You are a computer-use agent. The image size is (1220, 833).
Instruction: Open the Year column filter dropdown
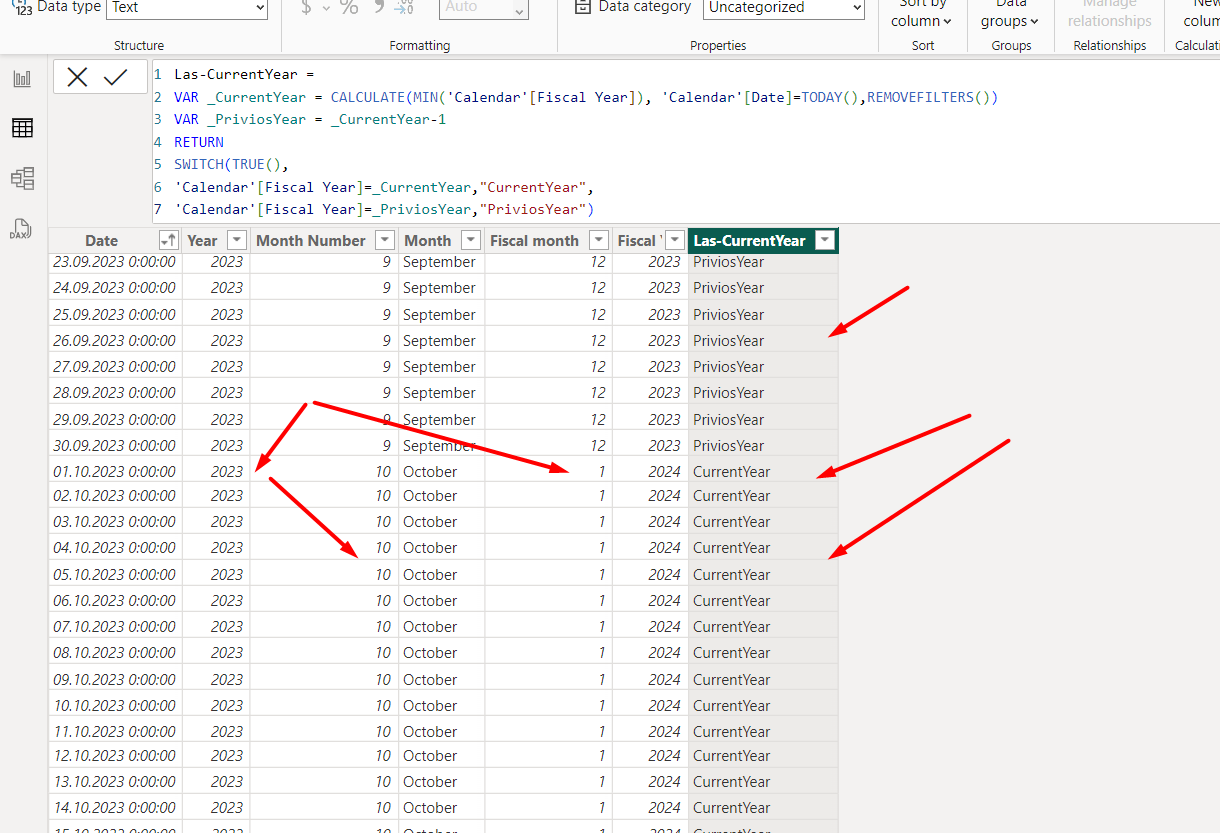[x=236, y=241]
